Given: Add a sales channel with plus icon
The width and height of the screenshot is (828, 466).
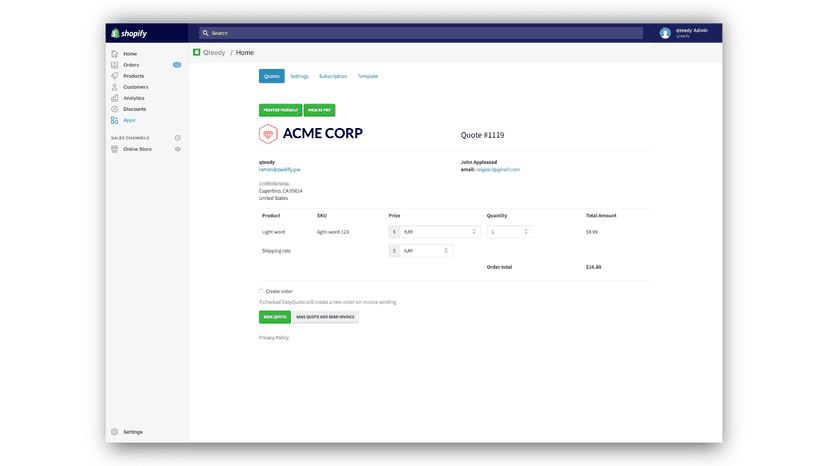Looking at the screenshot, I should click(x=178, y=138).
